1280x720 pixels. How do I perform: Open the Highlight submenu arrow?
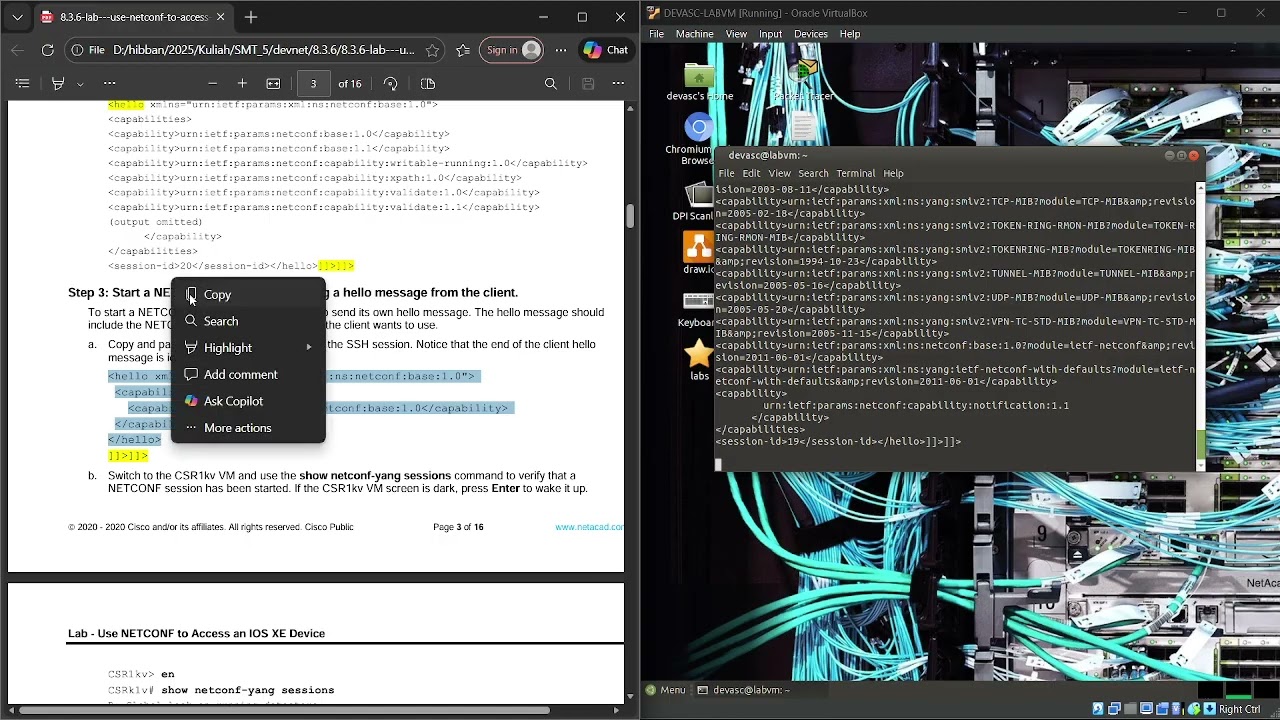click(x=309, y=347)
